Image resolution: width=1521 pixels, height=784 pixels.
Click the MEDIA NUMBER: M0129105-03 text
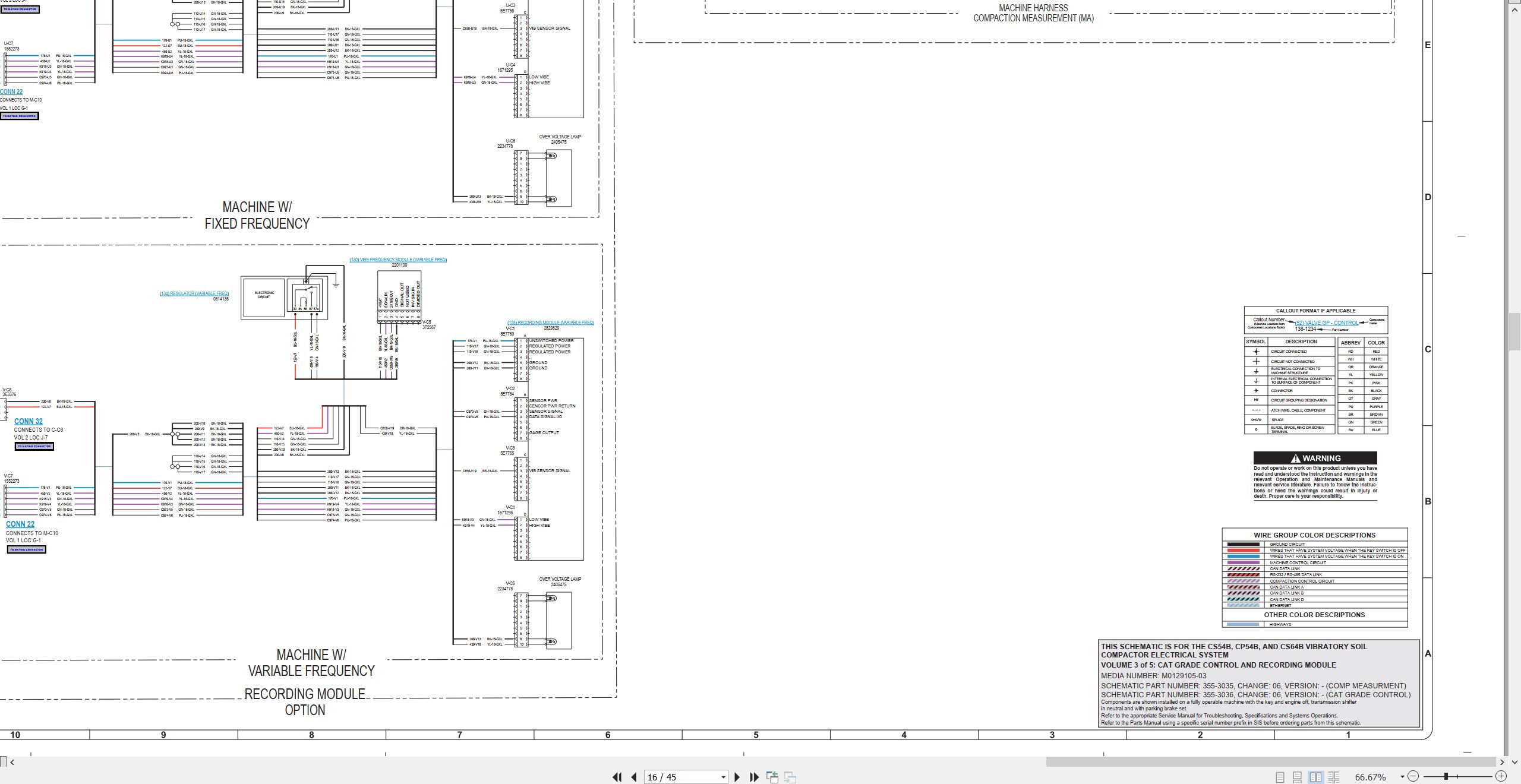coord(1153,676)
